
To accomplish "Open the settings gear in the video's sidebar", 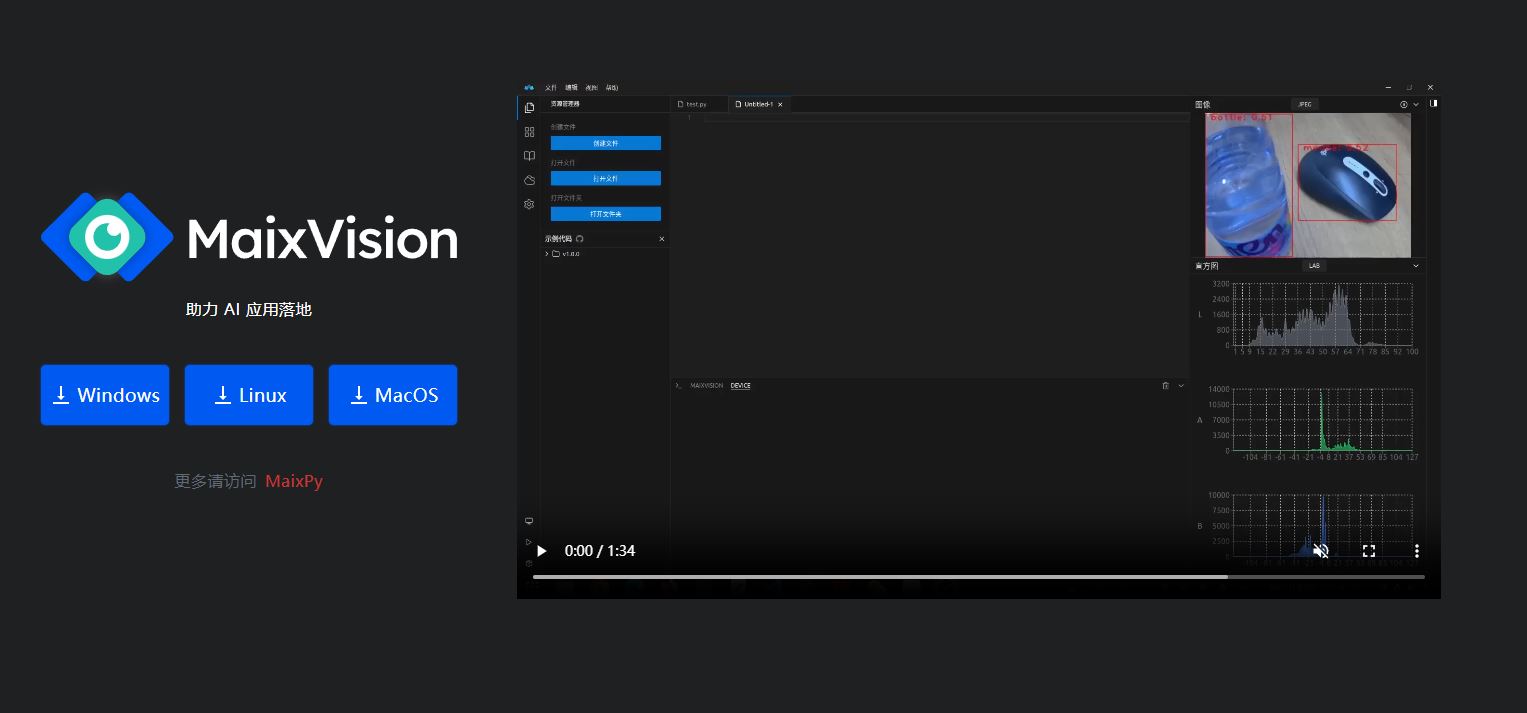I will tap(529, 204).
